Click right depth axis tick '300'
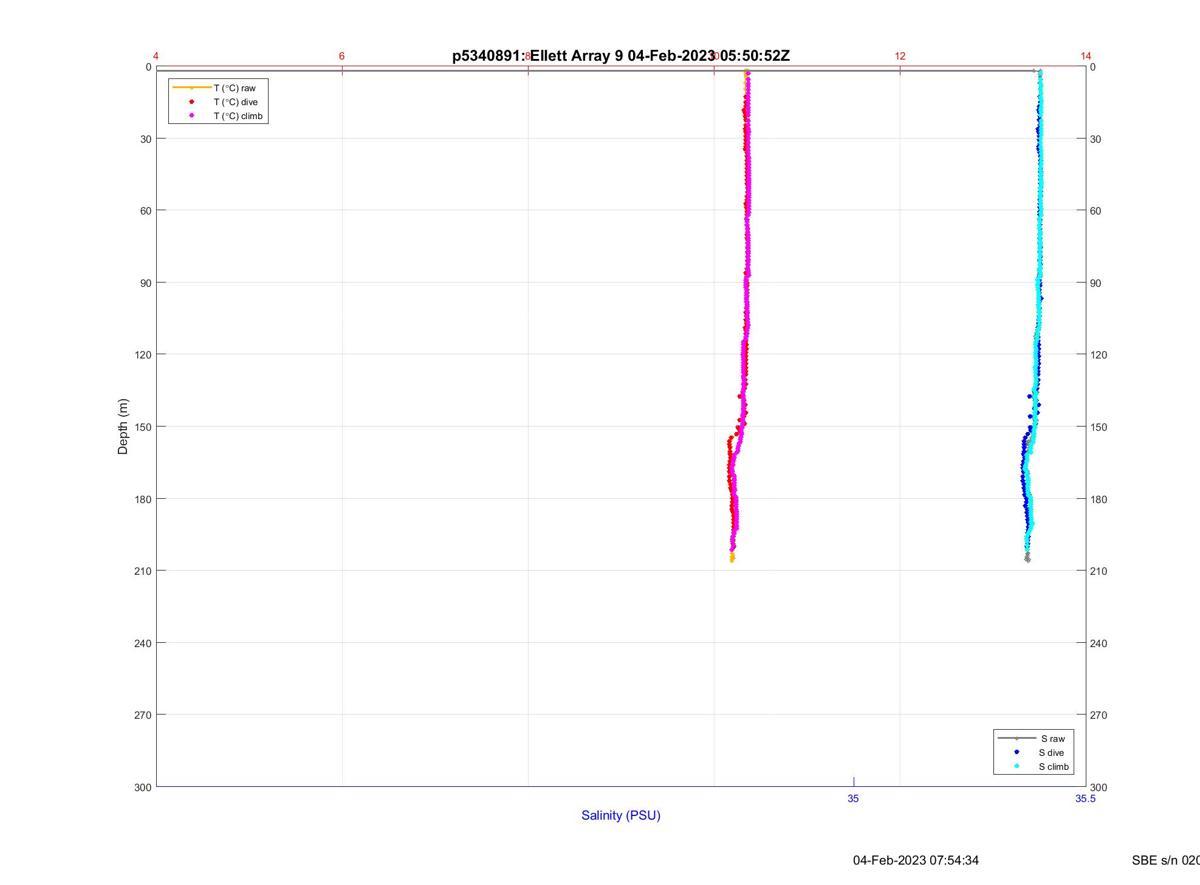 [1099, 787]
